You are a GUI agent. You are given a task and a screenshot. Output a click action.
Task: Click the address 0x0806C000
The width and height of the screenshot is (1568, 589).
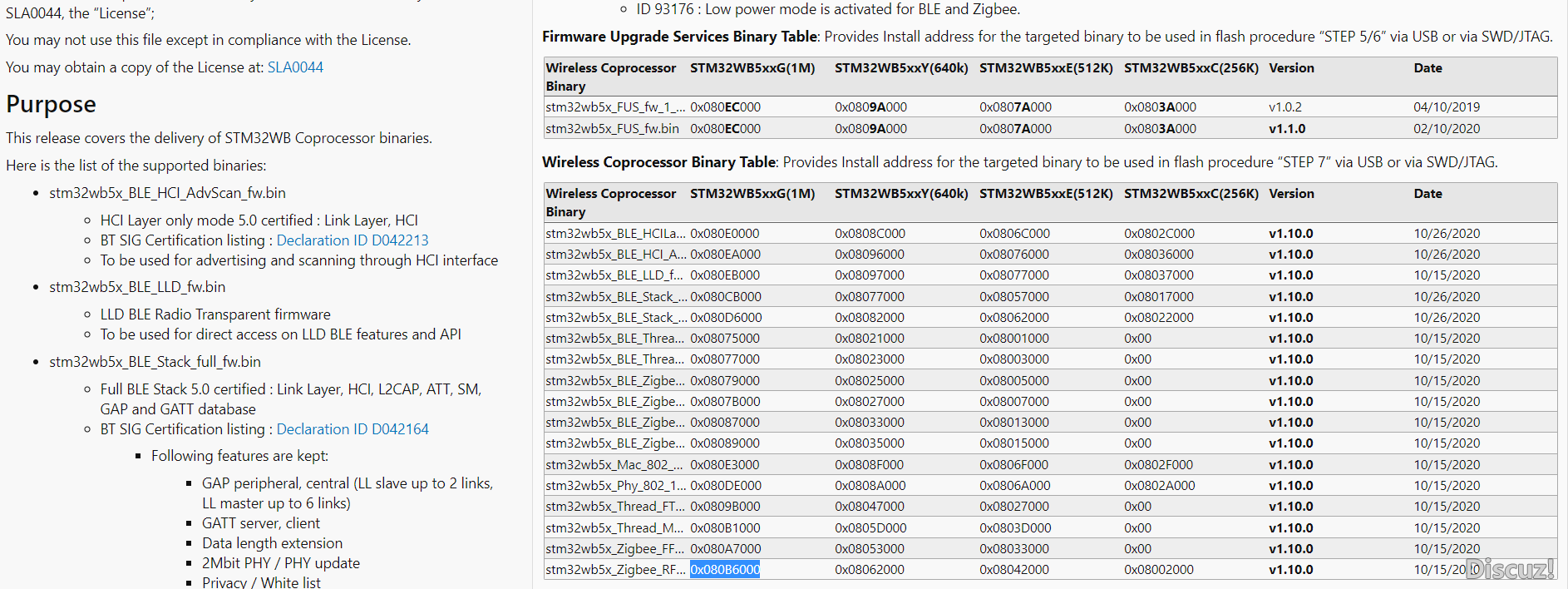tap(1015, 234)
